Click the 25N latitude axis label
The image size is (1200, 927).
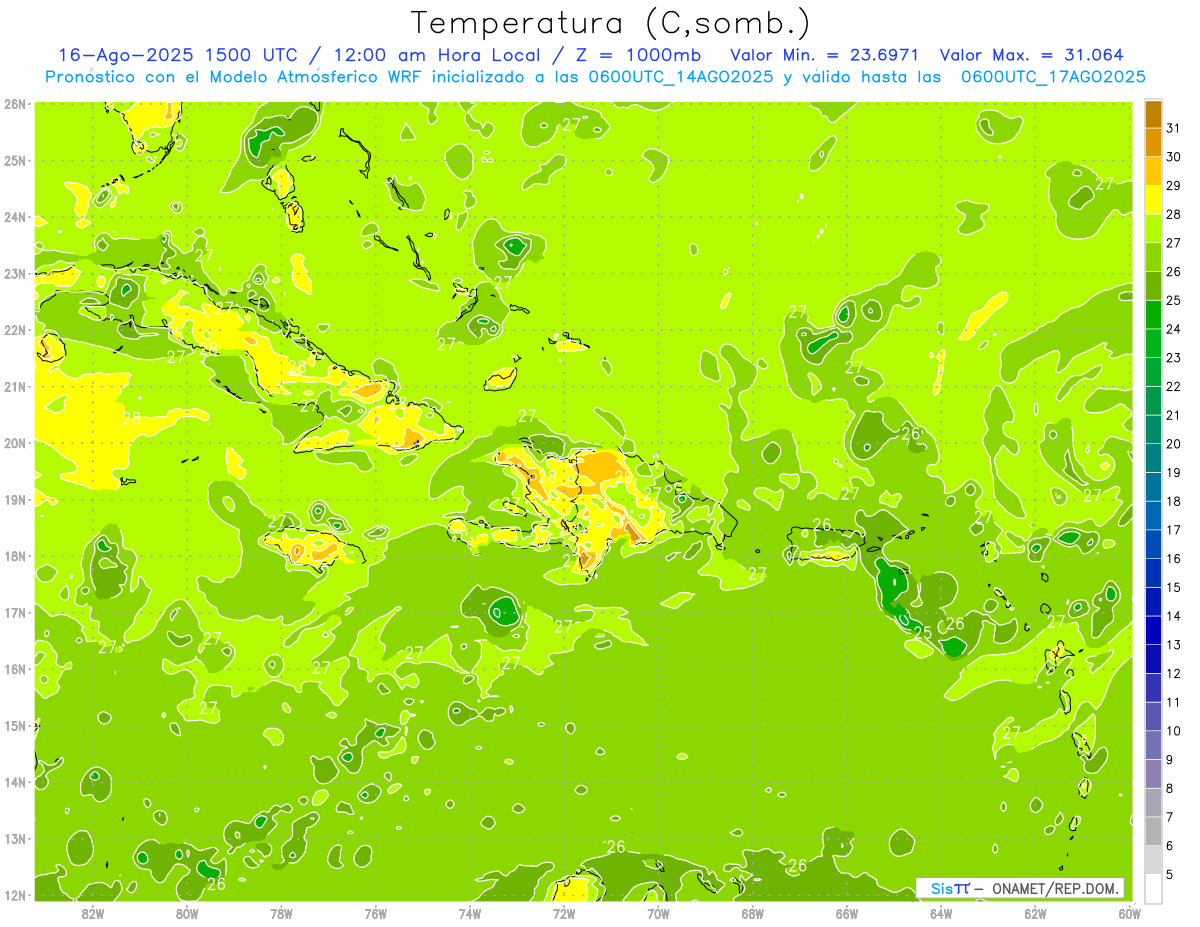15,161
